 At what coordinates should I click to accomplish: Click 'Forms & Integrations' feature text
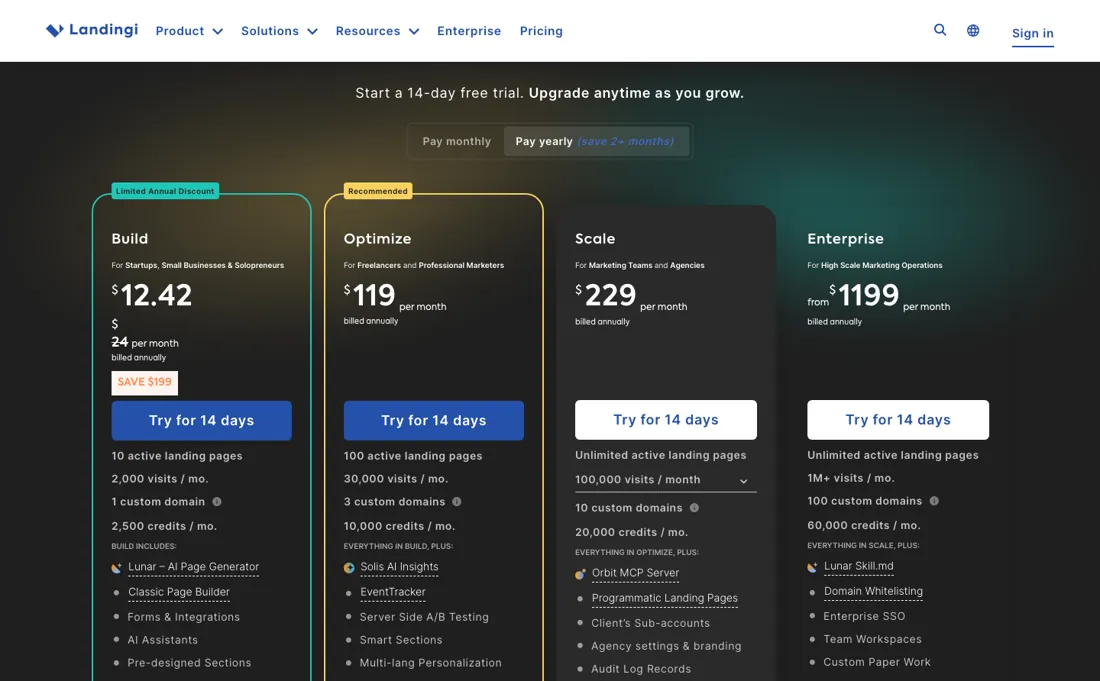184,617
